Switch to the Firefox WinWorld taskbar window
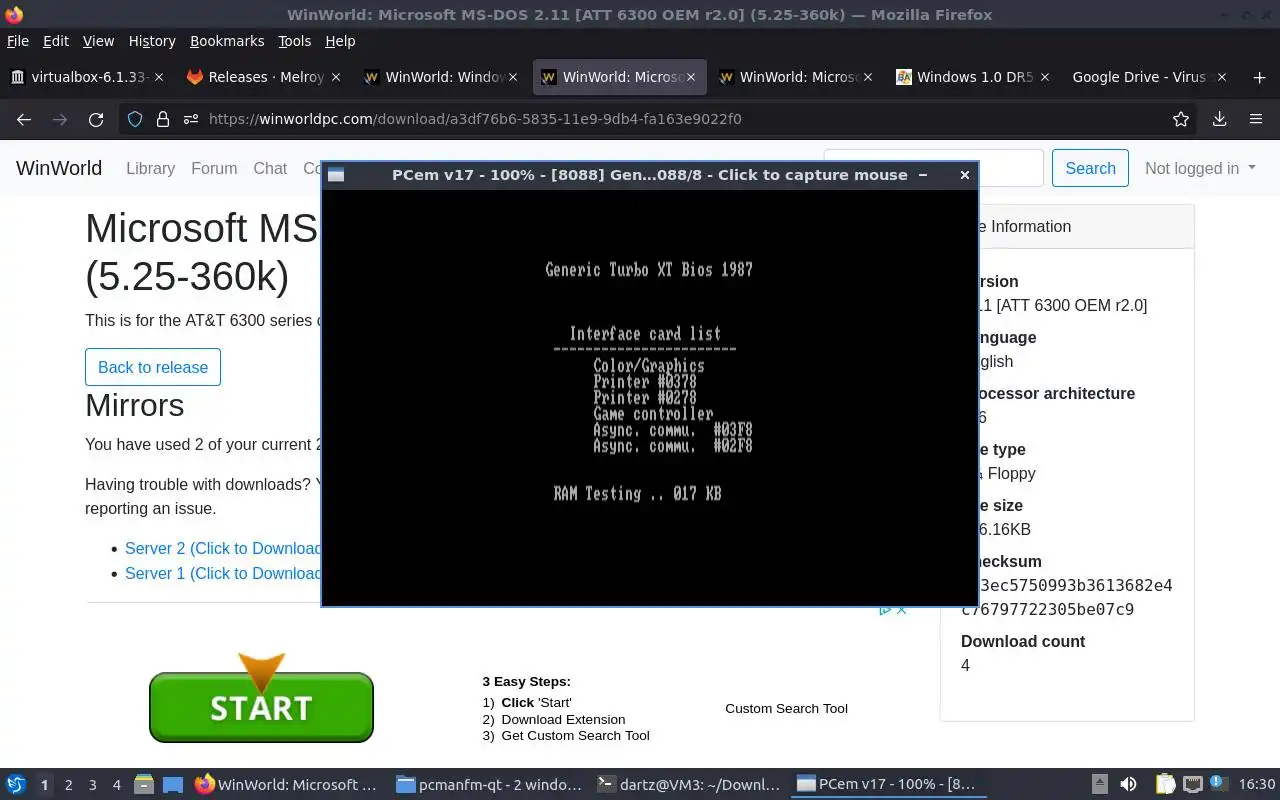The image size is (1280, 800). pyautogui.click(x=287, y=785)
